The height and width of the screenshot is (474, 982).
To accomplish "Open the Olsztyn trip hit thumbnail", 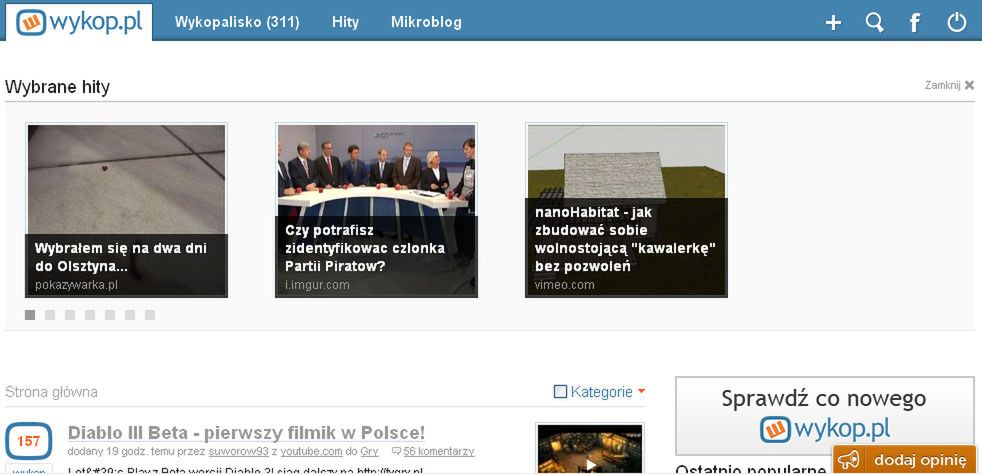I will [127, 210].
